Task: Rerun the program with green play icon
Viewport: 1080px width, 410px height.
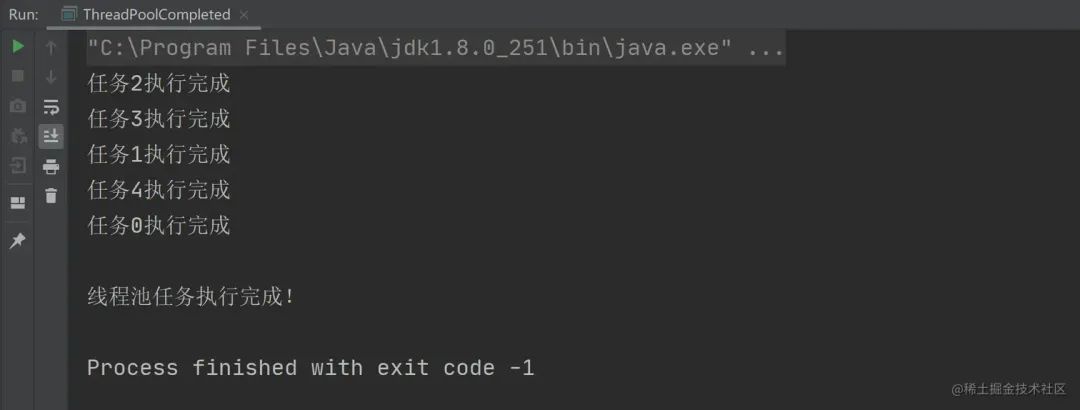Action: pyautogui.click(x=19, y=47)
